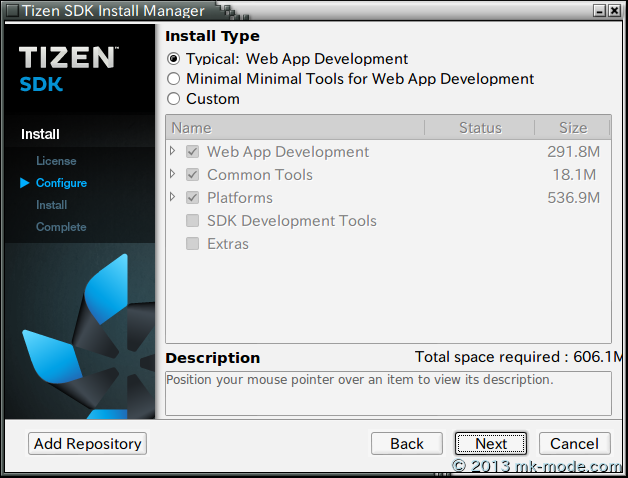The height and width of the screenshot is (478, 628).
Task: Click the License step in sidebar
Action: [x=56, y=161]
